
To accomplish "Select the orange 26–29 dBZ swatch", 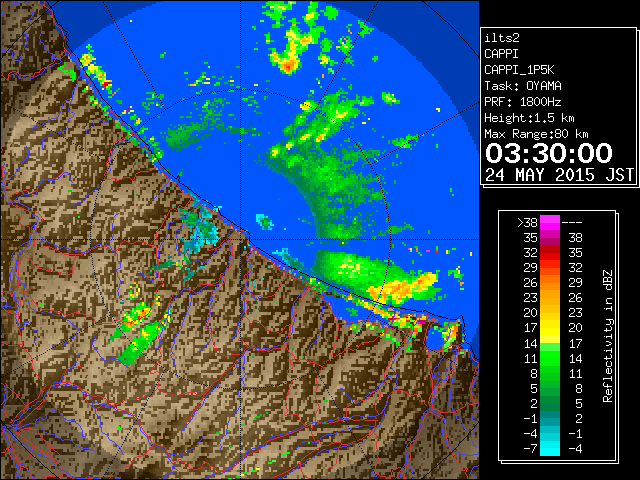I will (550, 283).
